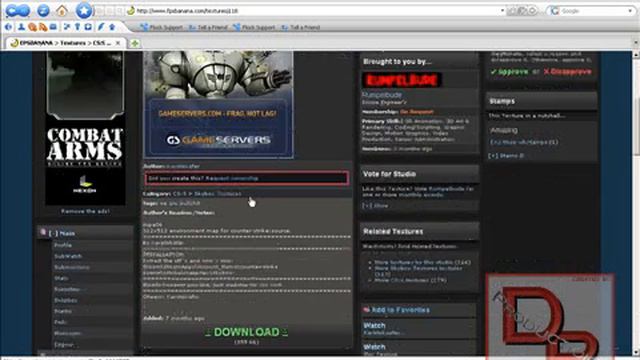
Task: Expand the Stamp it option
Action: (x=506, y=156)
